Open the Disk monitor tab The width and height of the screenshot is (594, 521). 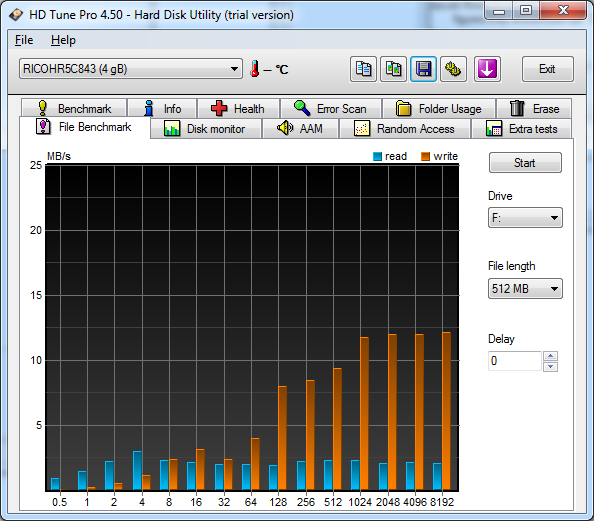coord(205,129)
